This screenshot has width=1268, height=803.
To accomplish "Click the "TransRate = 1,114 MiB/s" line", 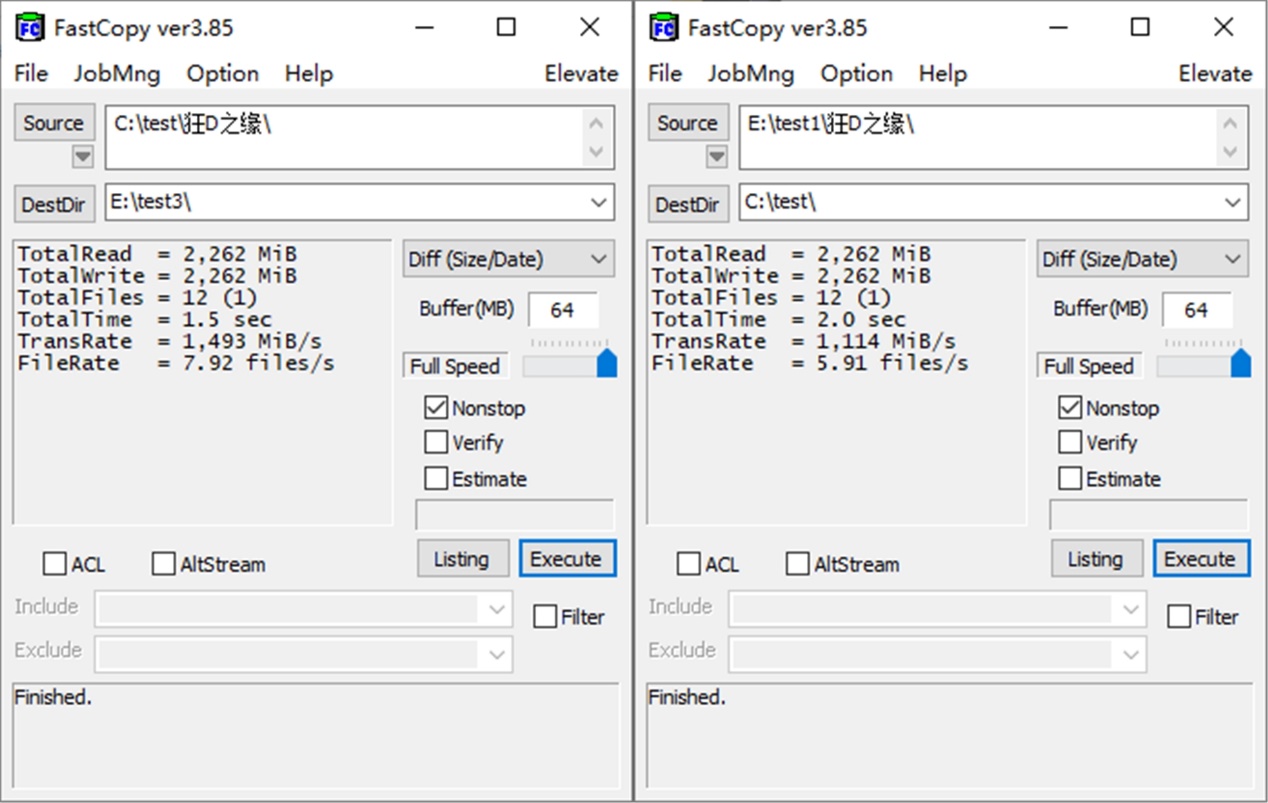I will [x=803, y=342].
